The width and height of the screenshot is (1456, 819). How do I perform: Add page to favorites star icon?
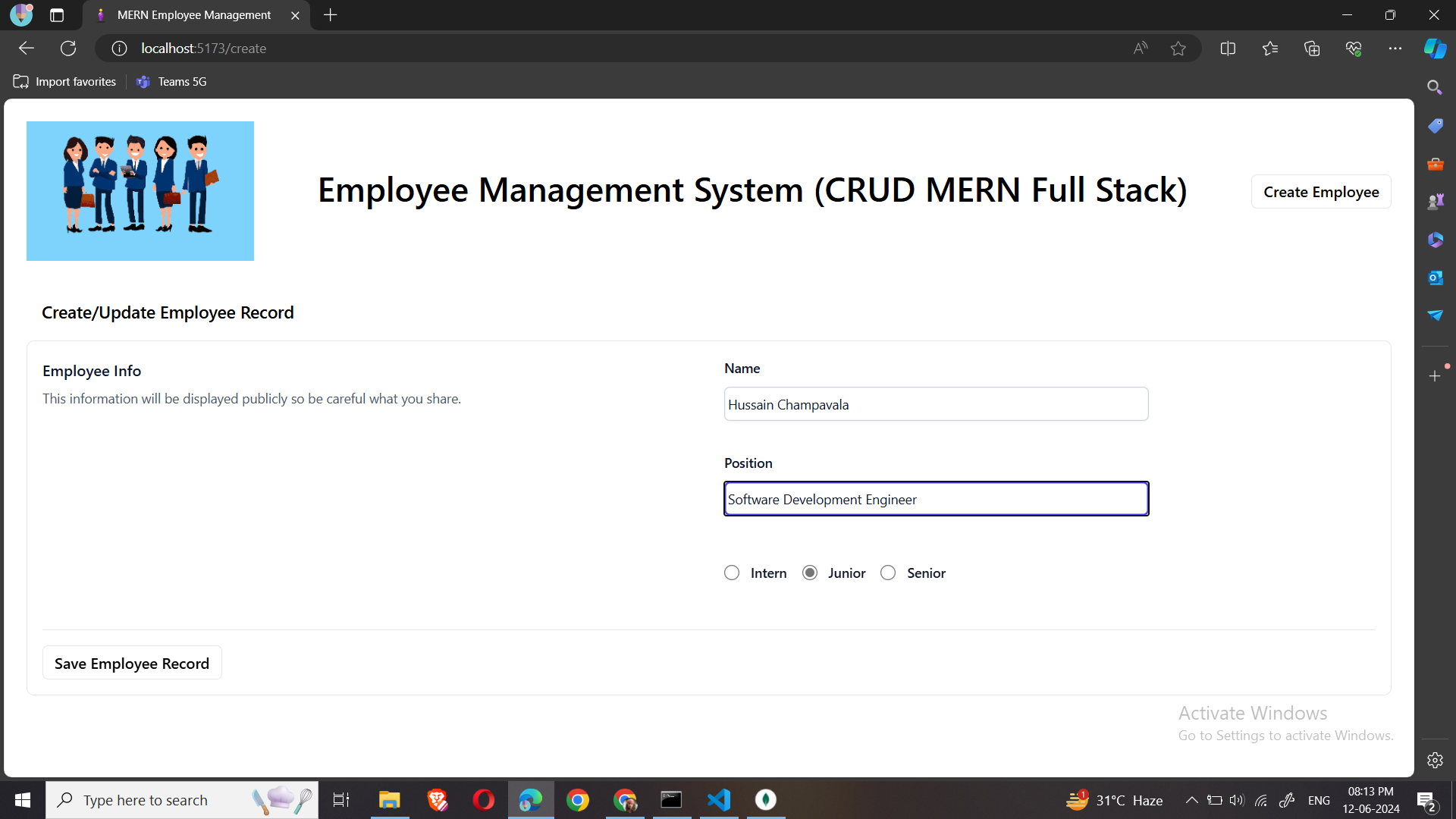[x=1178, y=49]
